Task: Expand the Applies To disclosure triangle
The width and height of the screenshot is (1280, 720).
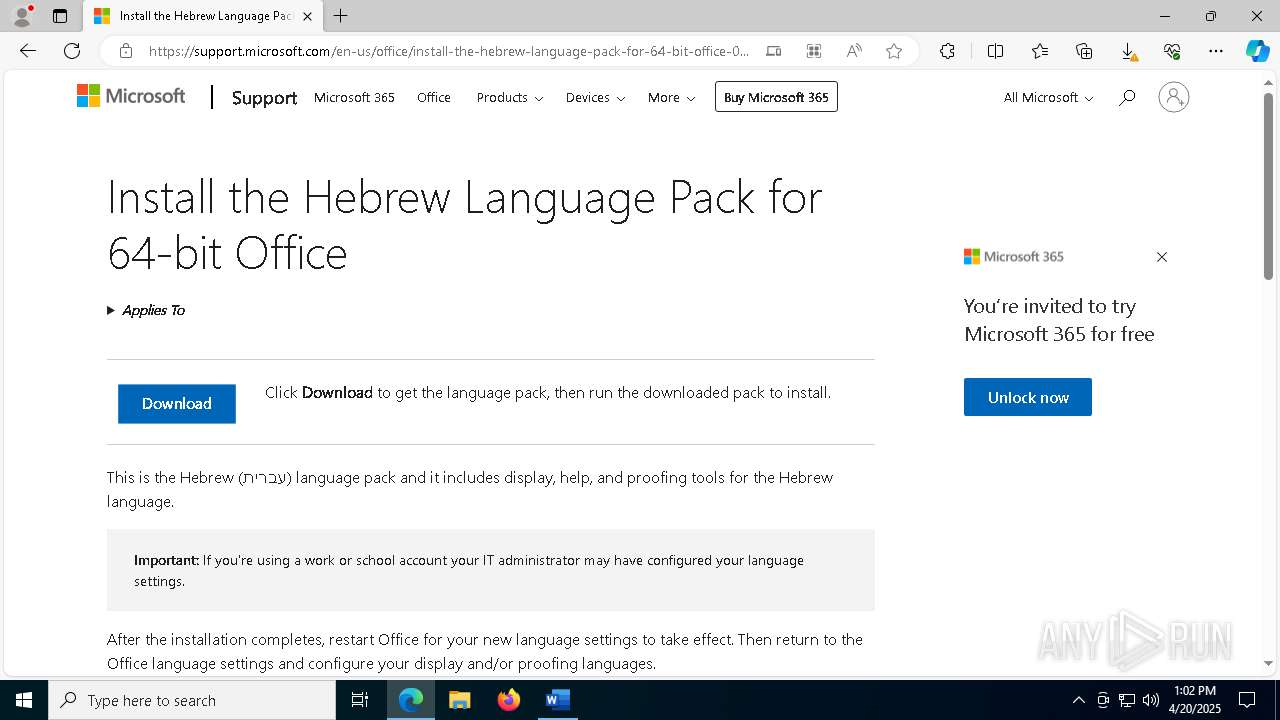Action: pos(111,310)
